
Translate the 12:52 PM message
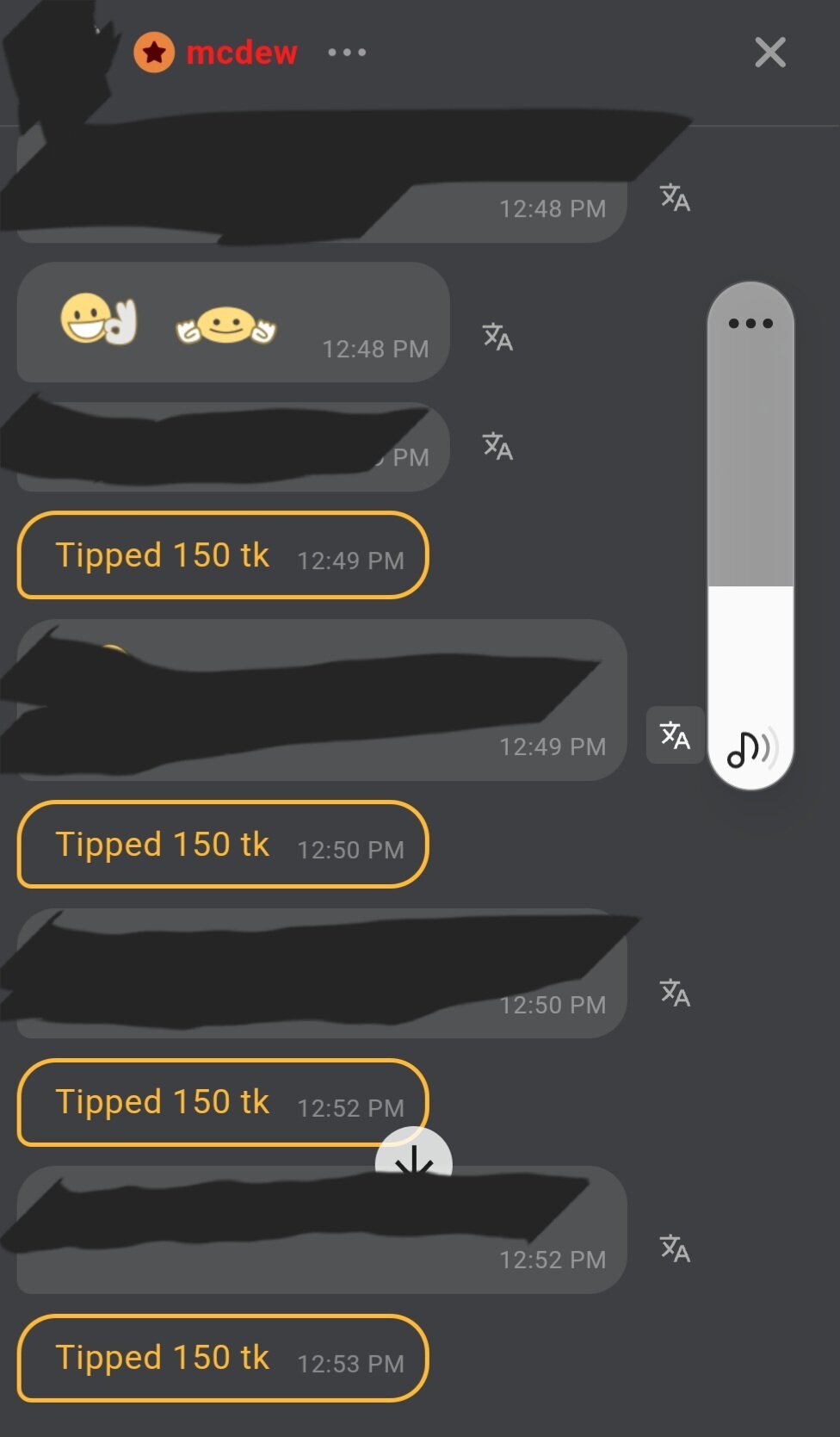tap(675, 1248)
